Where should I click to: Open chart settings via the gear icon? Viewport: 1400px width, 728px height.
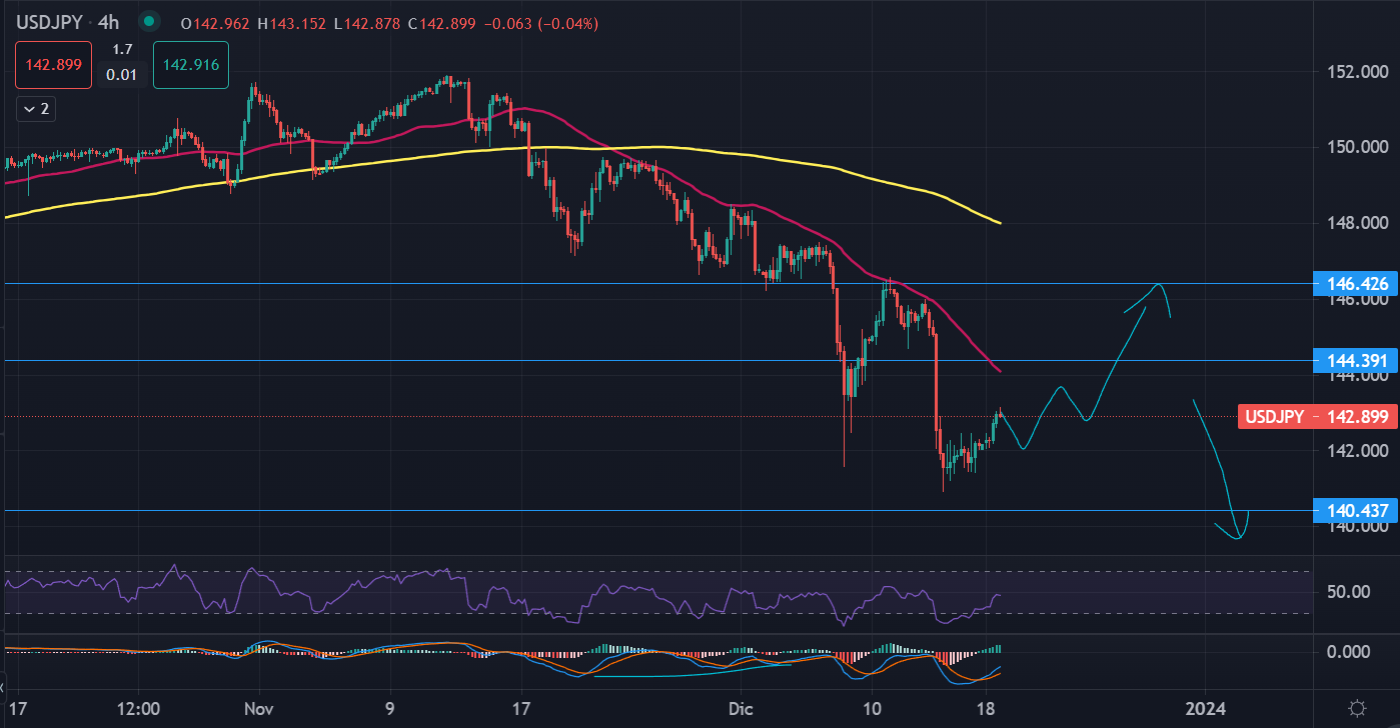[x=1357, y=708]
